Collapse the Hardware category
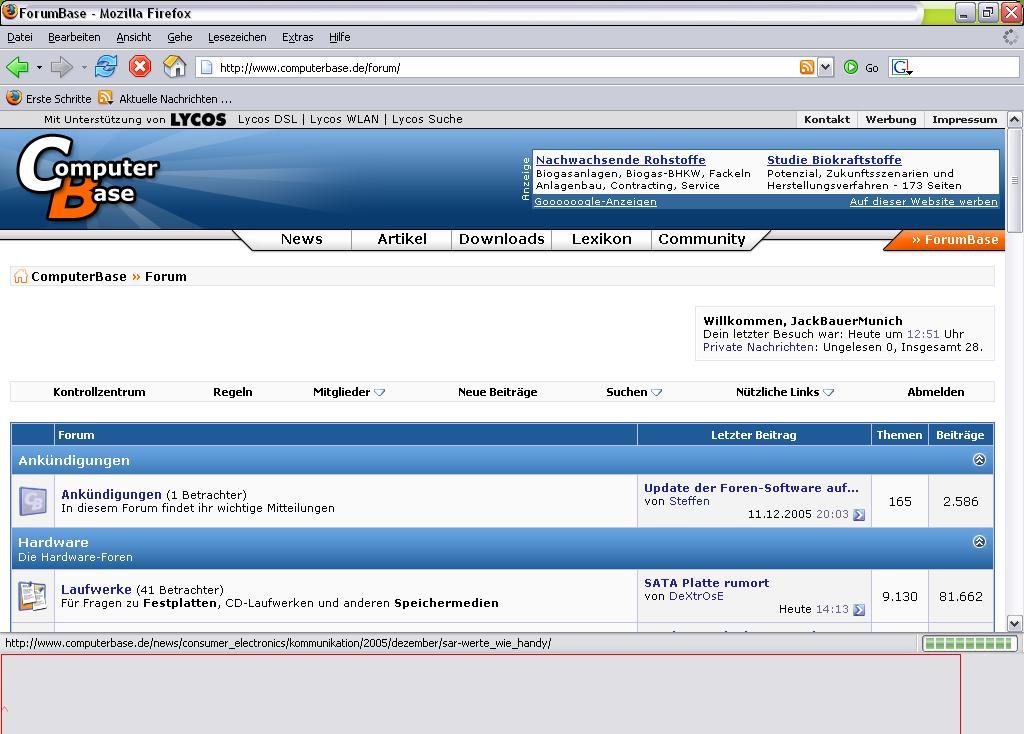Viewport: 1024px width, 734px height. [x=979, y=541]
